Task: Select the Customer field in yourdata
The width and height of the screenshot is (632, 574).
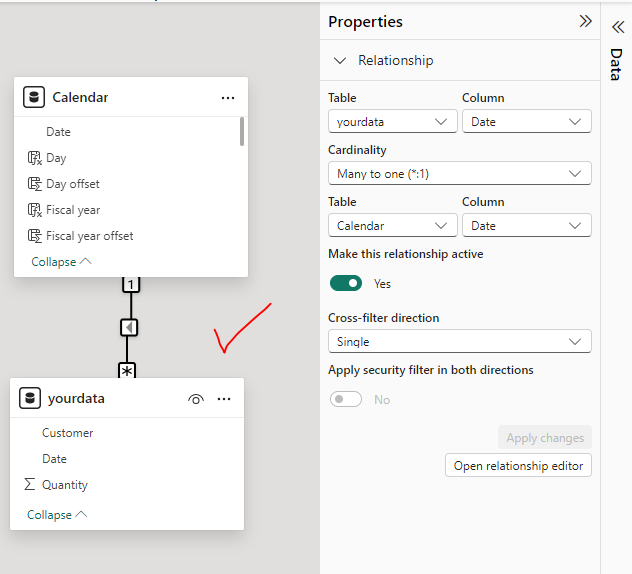Action: coord(68,433)
